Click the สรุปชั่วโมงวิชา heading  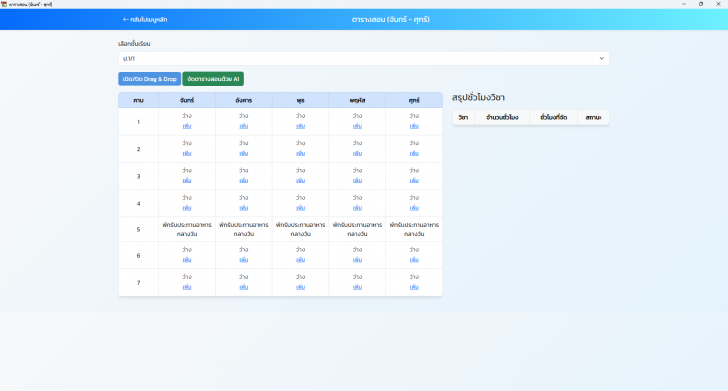click(478, 98)
